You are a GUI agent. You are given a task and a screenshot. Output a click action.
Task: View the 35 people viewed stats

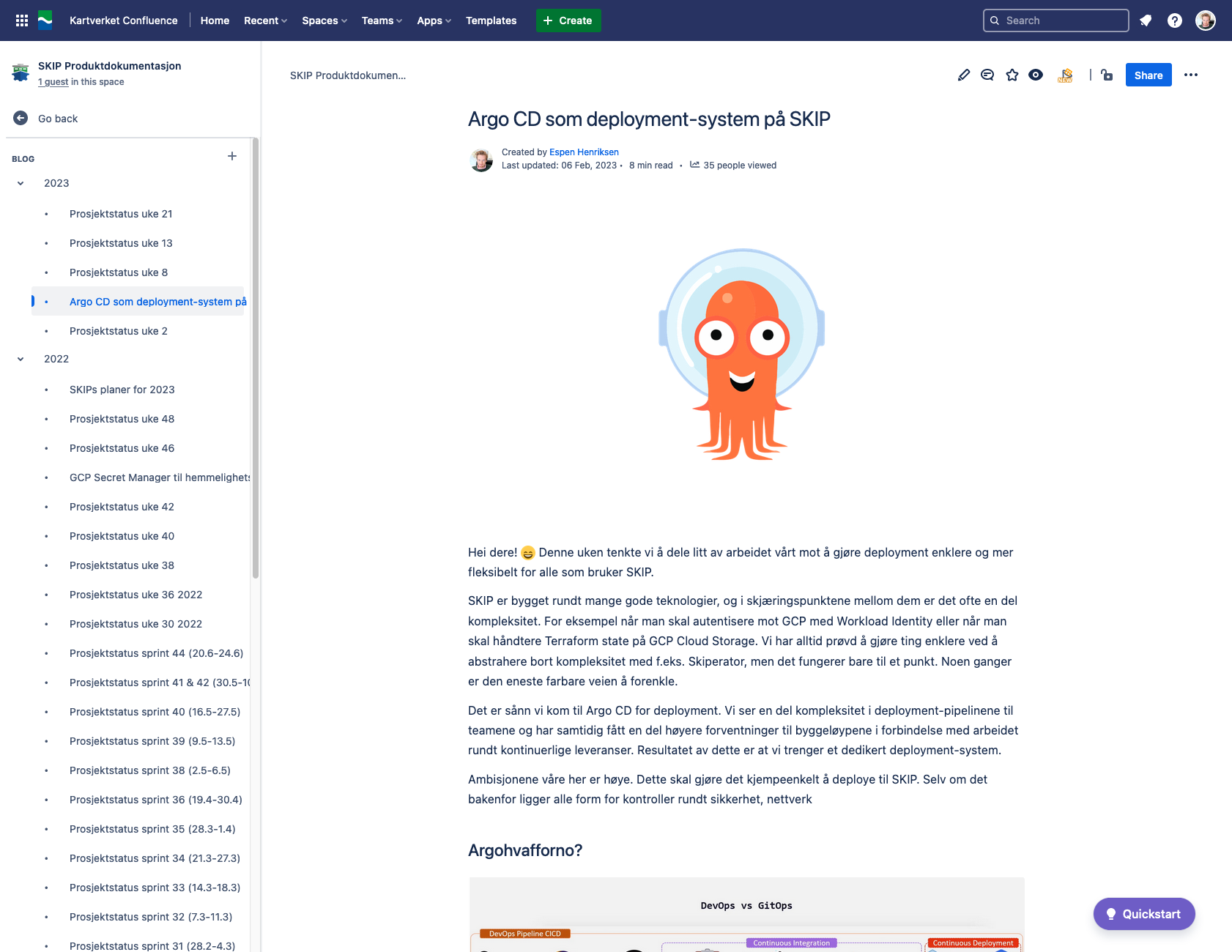740,166
